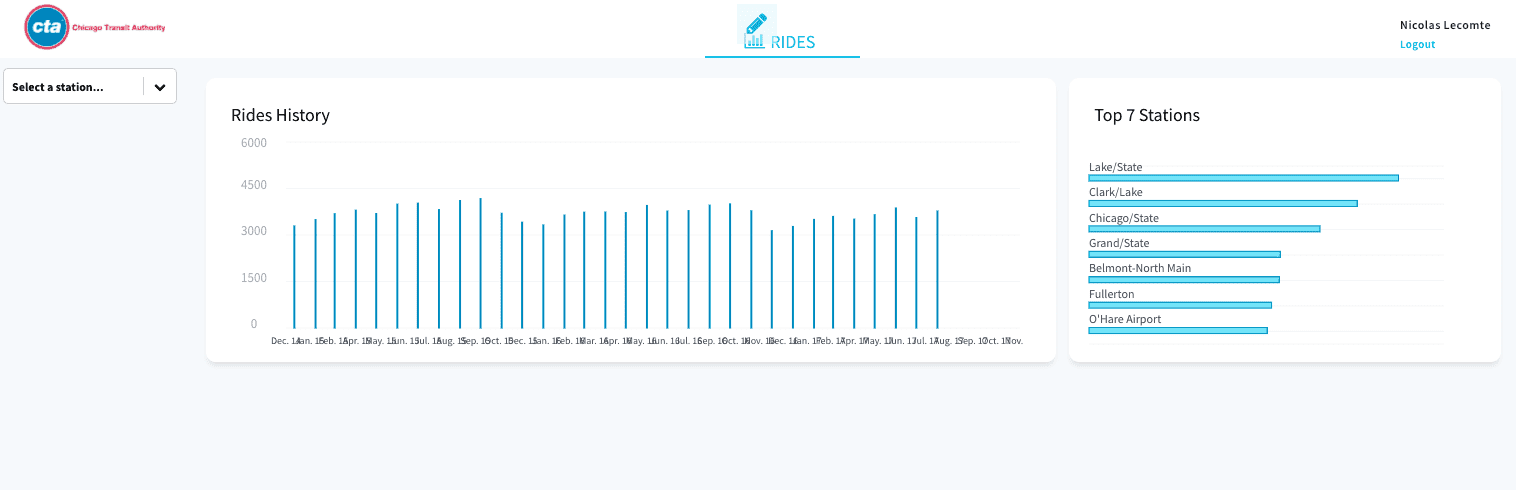Screen dimensions: 1516x490
Task: Log out using the Logout link
Action: click(x=1417, y=44)
